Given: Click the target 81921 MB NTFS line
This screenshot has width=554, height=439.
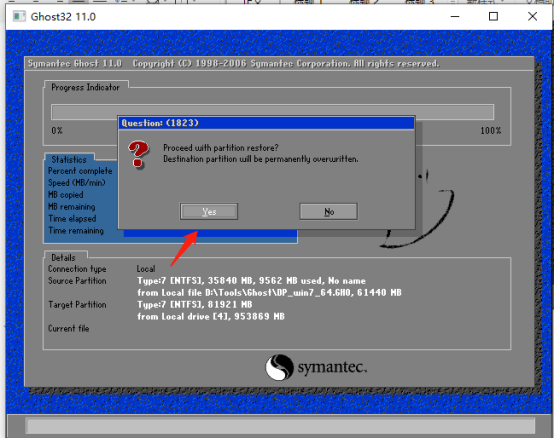Looking at the screenshot, I should (x=195, y=304).
